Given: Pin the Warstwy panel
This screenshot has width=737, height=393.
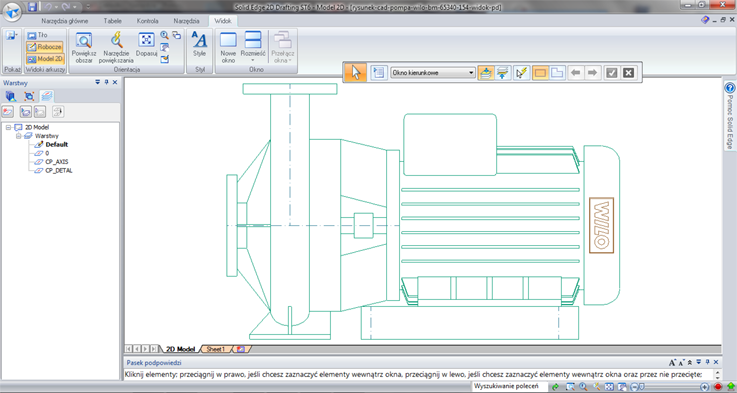Looking at the screenshot, I should pos(106,82).
